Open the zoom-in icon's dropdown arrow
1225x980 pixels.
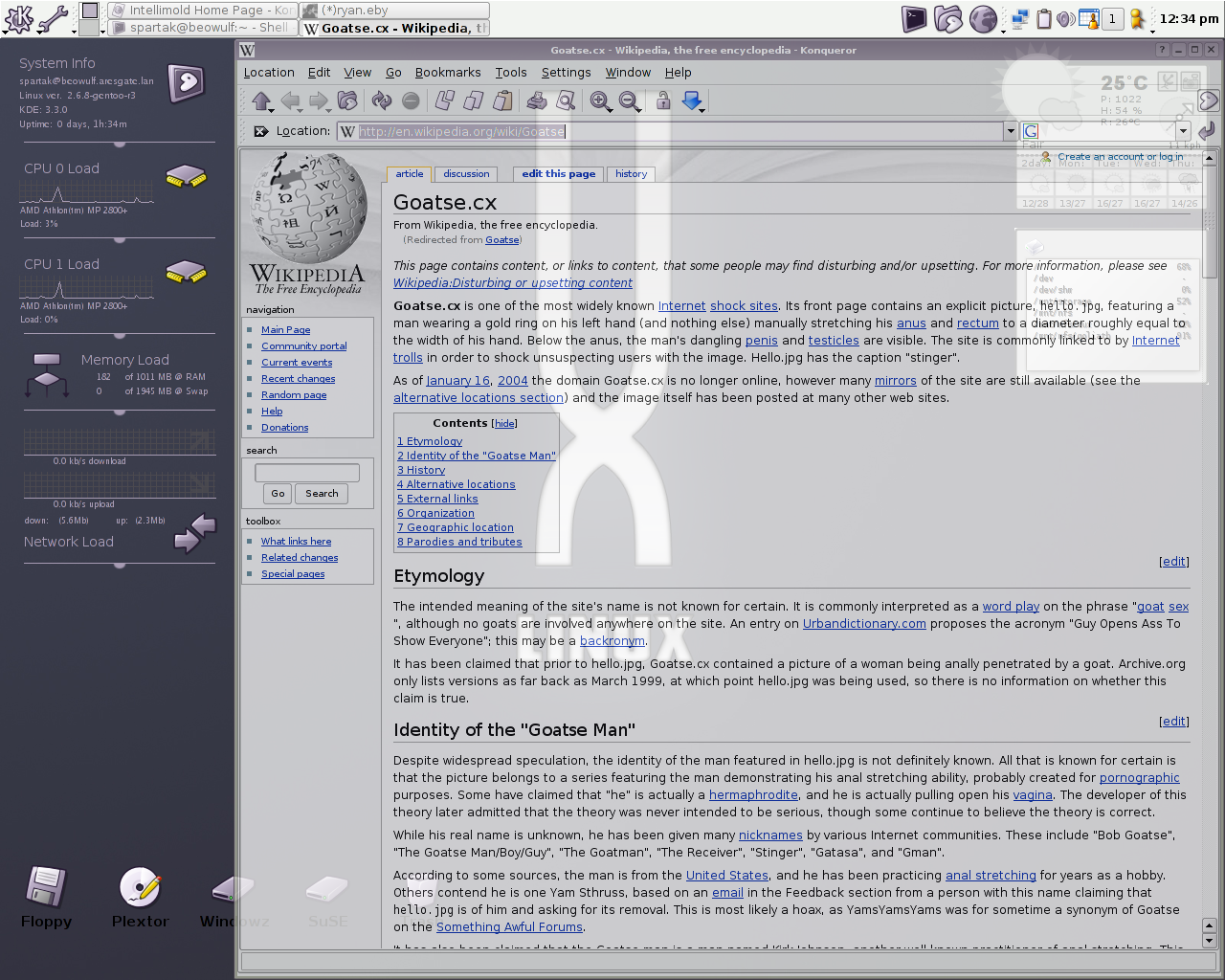coord(612,109)
